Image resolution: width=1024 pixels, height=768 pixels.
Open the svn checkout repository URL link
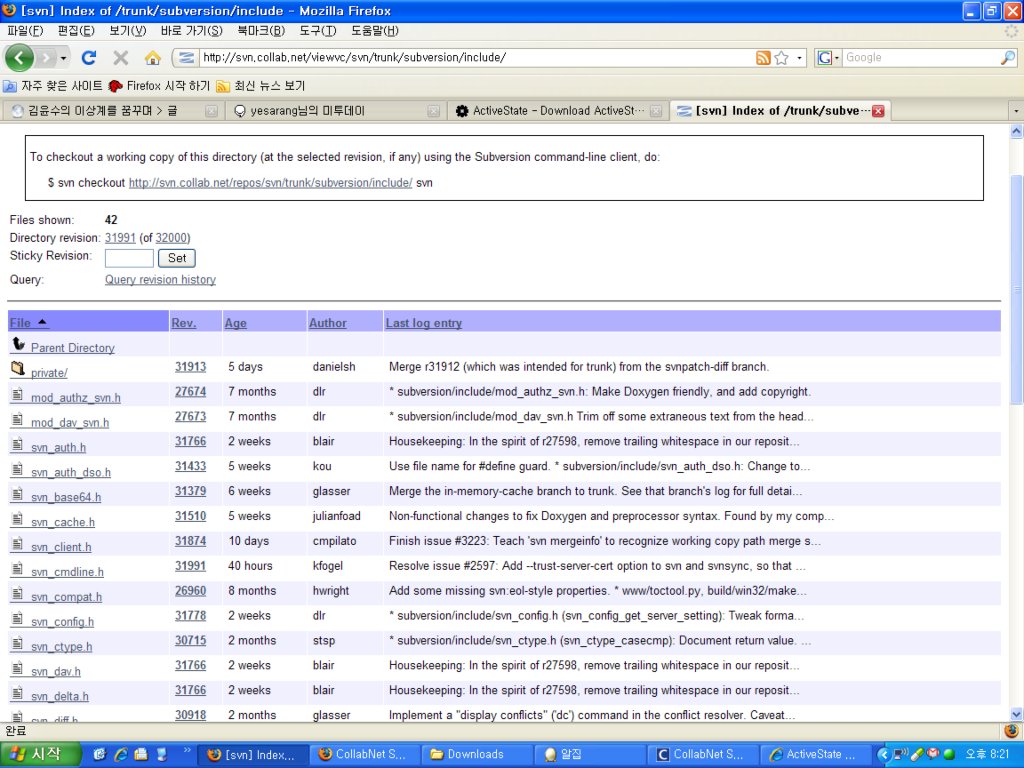point(270,183)
